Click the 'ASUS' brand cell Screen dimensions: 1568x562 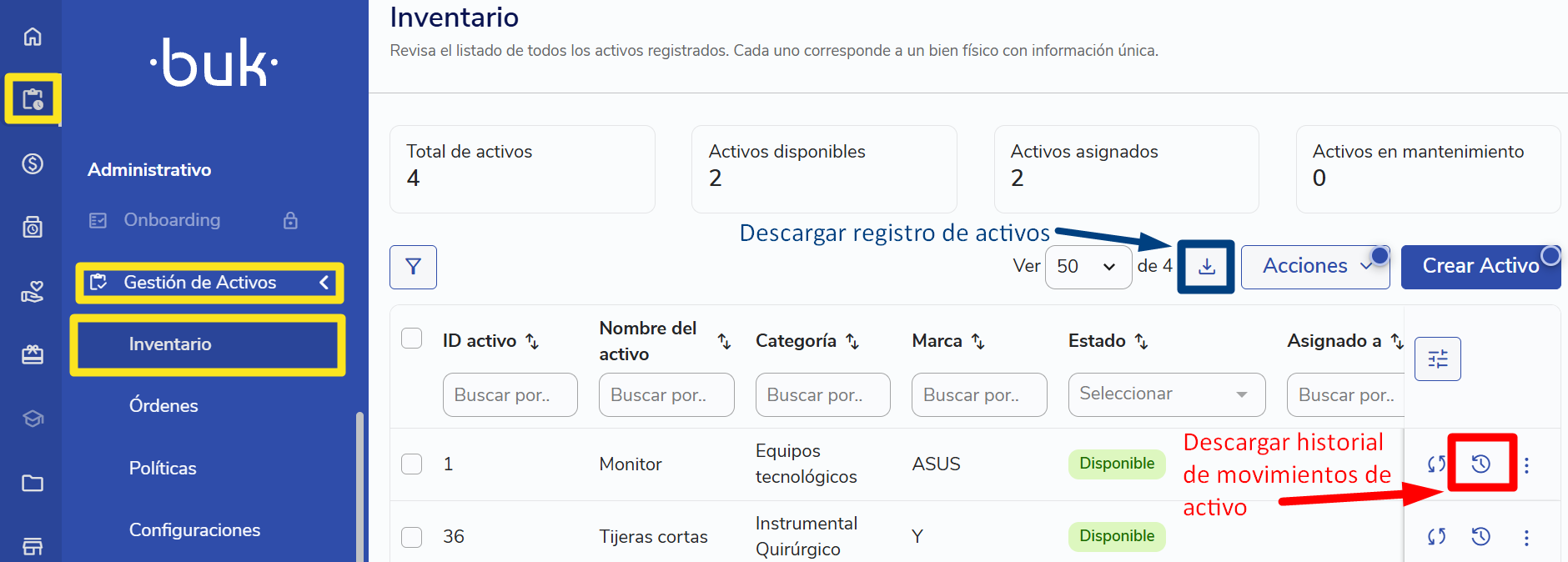point(936,464)
